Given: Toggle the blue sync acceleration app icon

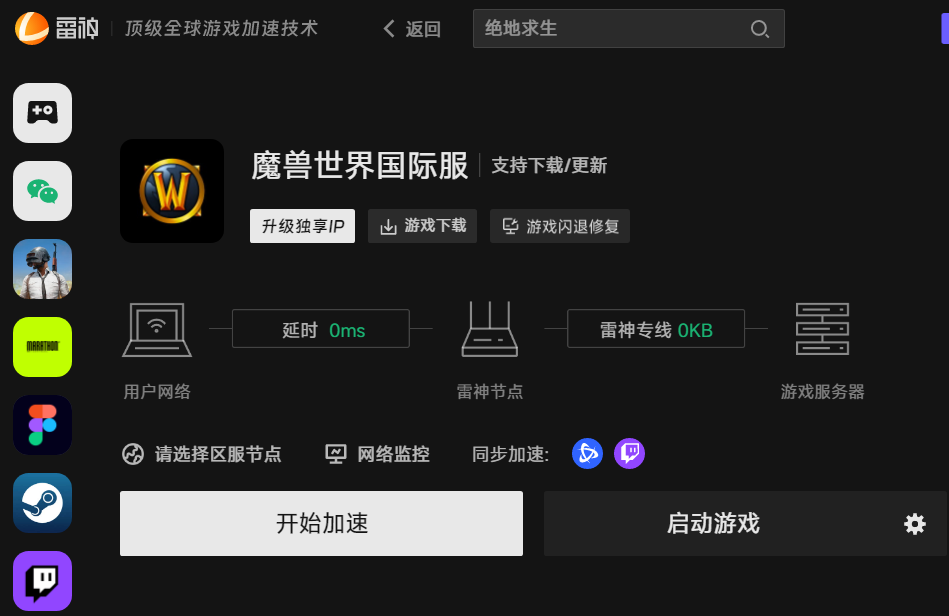Looking at the screenshot, I should click(587, 453).
